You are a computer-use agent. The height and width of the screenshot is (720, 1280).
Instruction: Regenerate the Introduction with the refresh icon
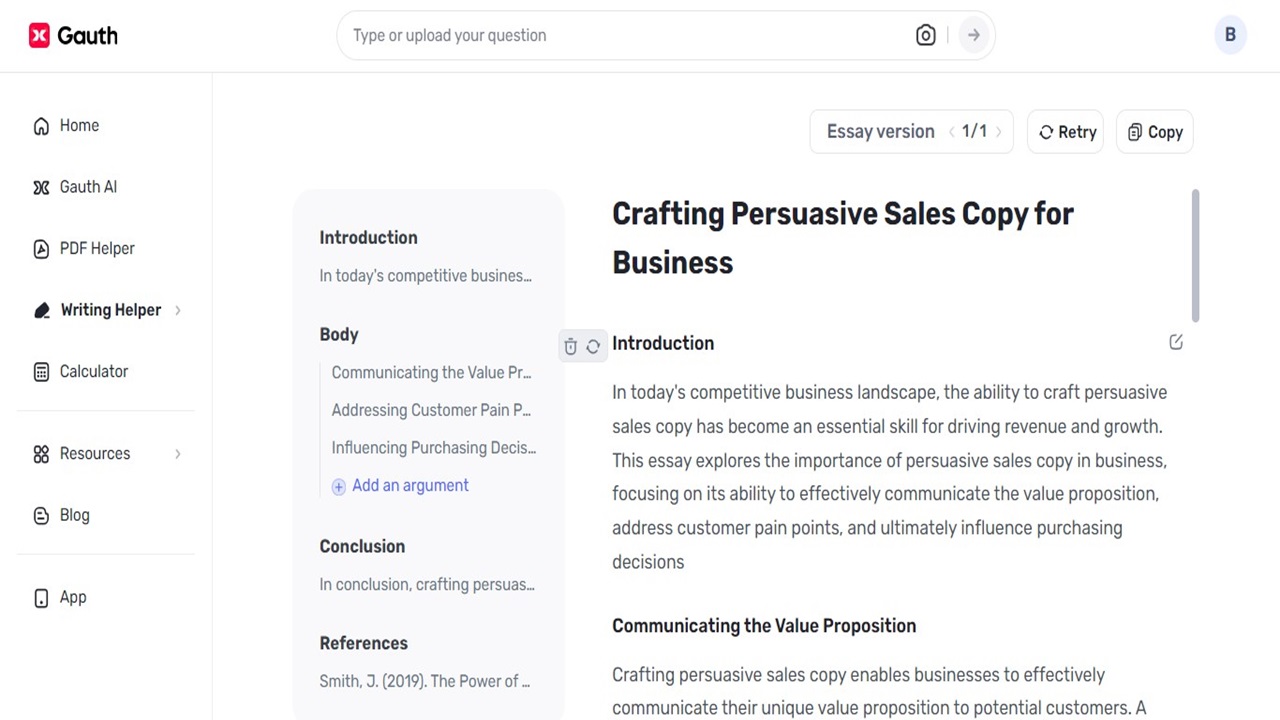pos(593,346)
